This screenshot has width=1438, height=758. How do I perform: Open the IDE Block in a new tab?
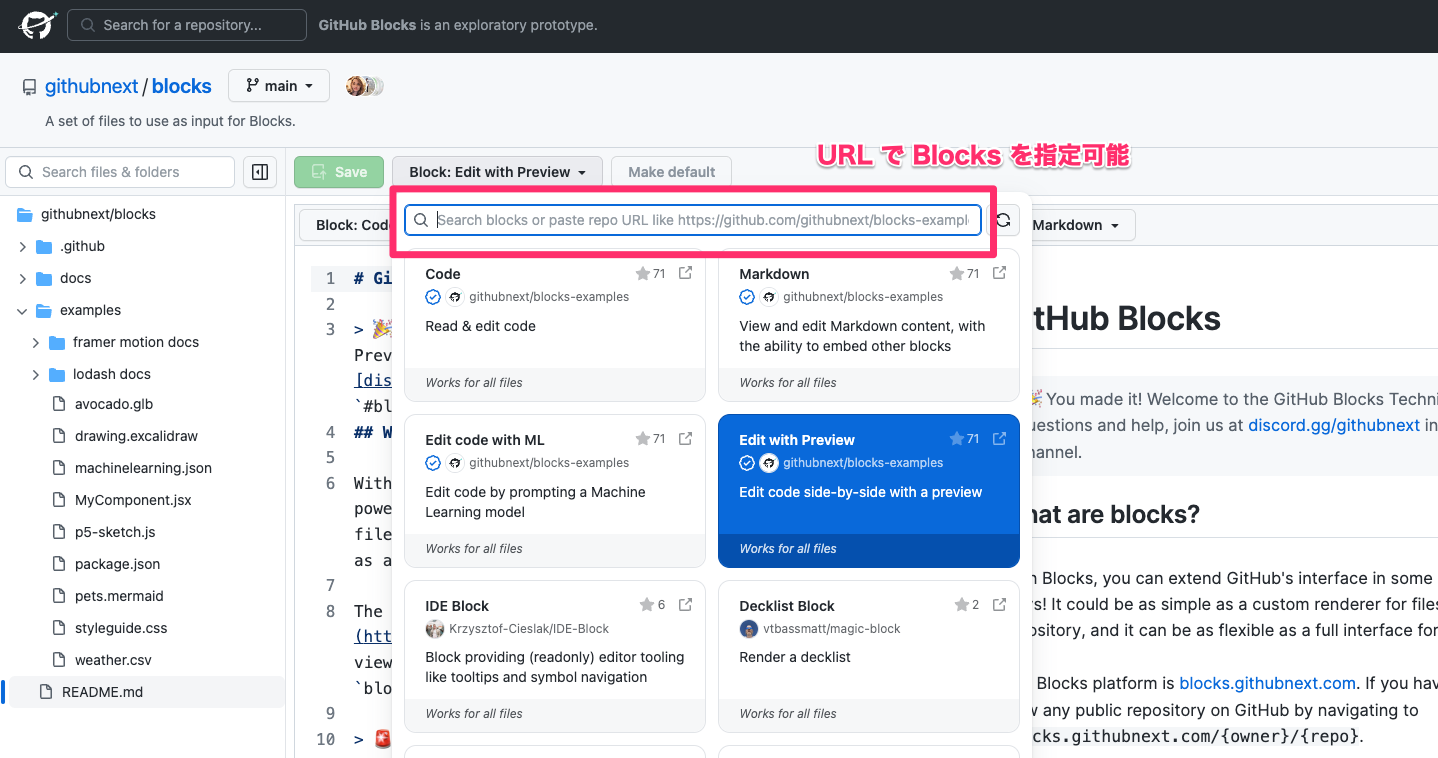coord(685,604)
